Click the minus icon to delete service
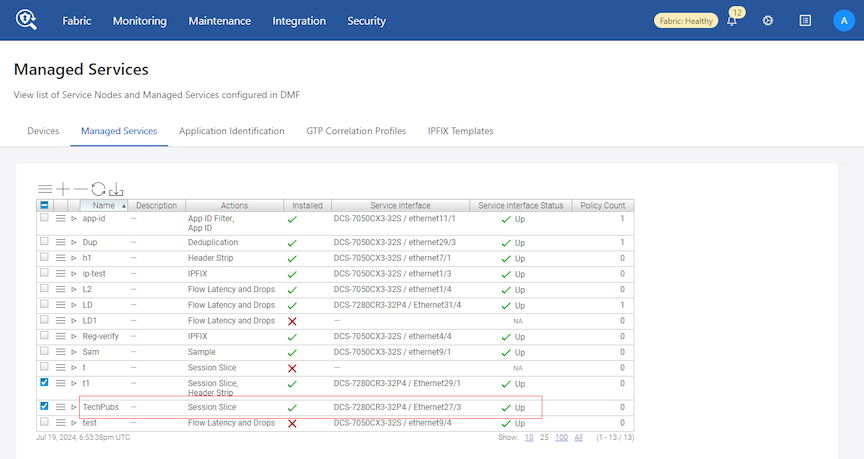The width and height of the screenshot is (864, 459). pyautogui.click(x=80, y=190)
